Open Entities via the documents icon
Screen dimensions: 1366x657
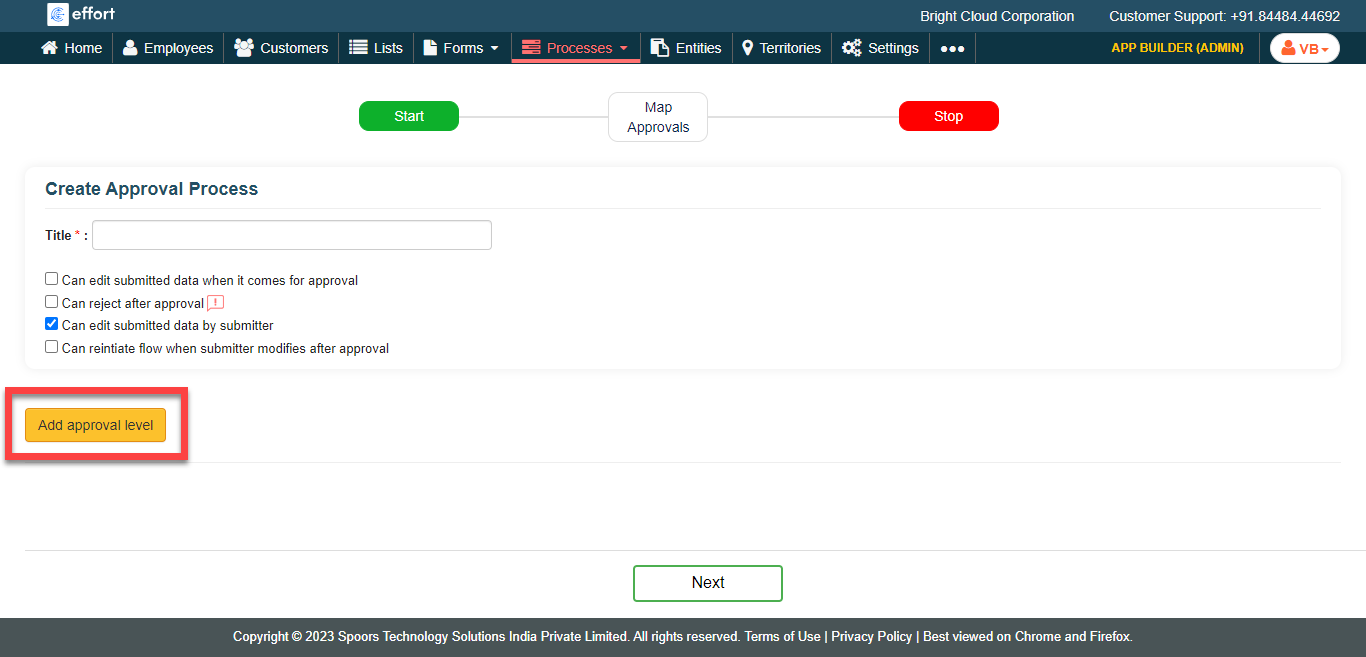point(660,48)
